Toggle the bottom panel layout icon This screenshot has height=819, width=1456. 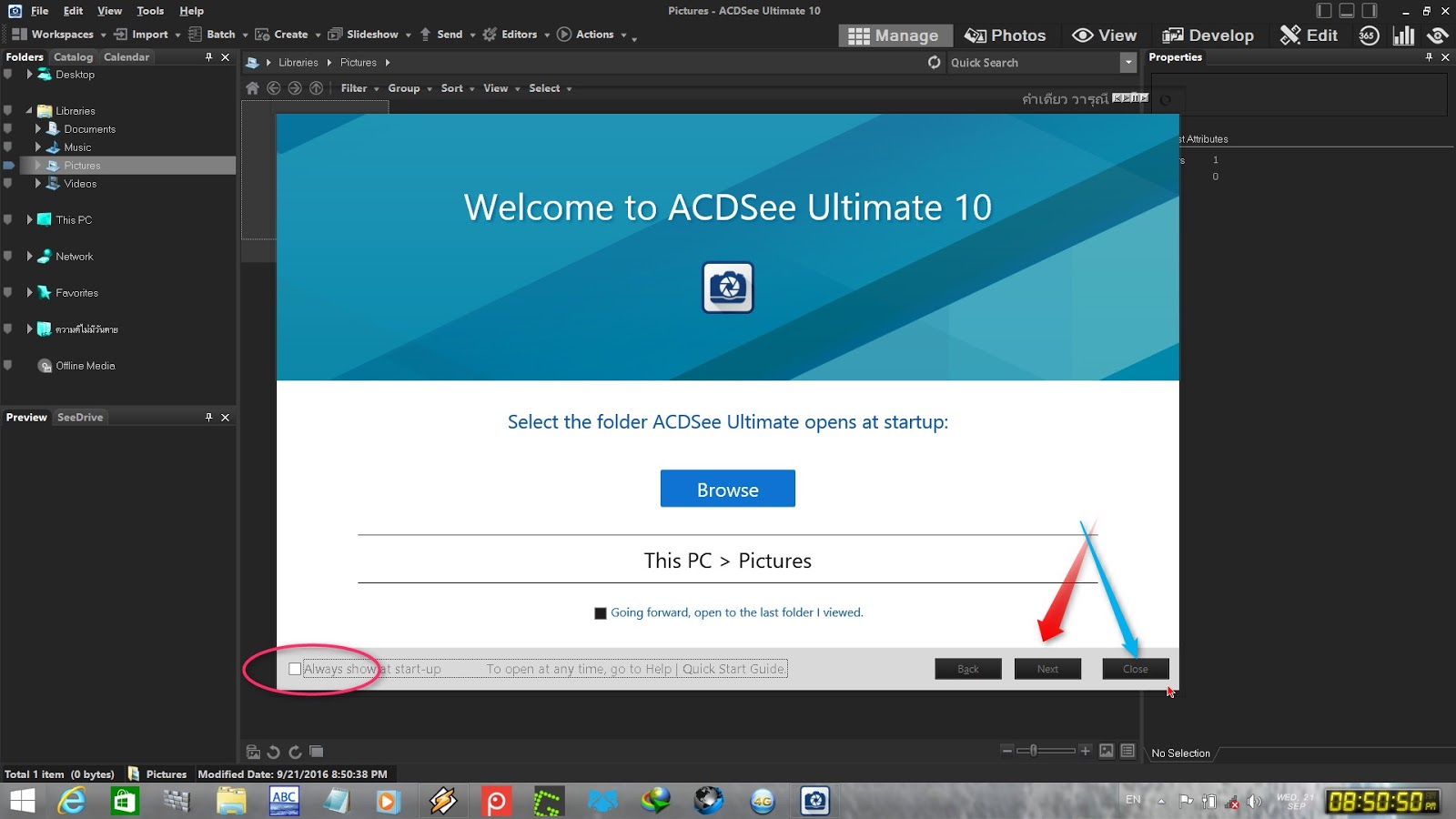click(1347, 11)
